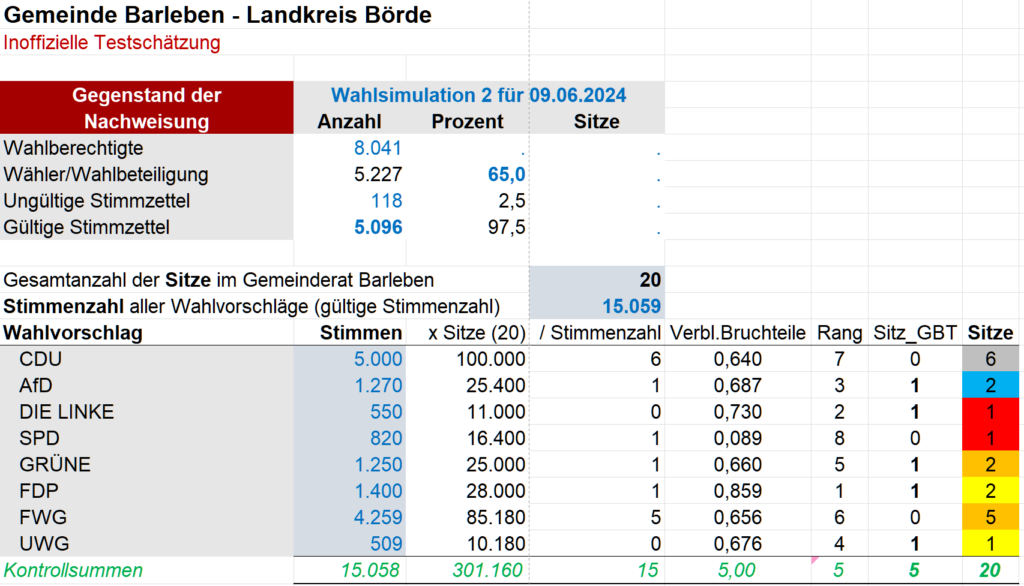Click the SPD product value 16.400
This screenshot has width=1024, height=586.
[496, 438]
